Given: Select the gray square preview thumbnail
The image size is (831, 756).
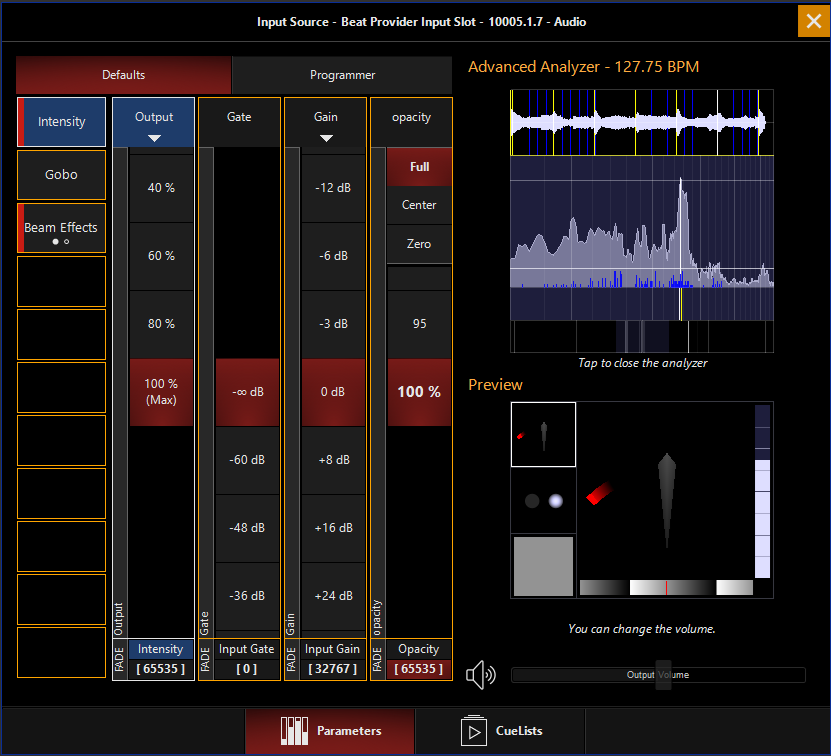Looking at the screenshot, I should click(543, 566).
